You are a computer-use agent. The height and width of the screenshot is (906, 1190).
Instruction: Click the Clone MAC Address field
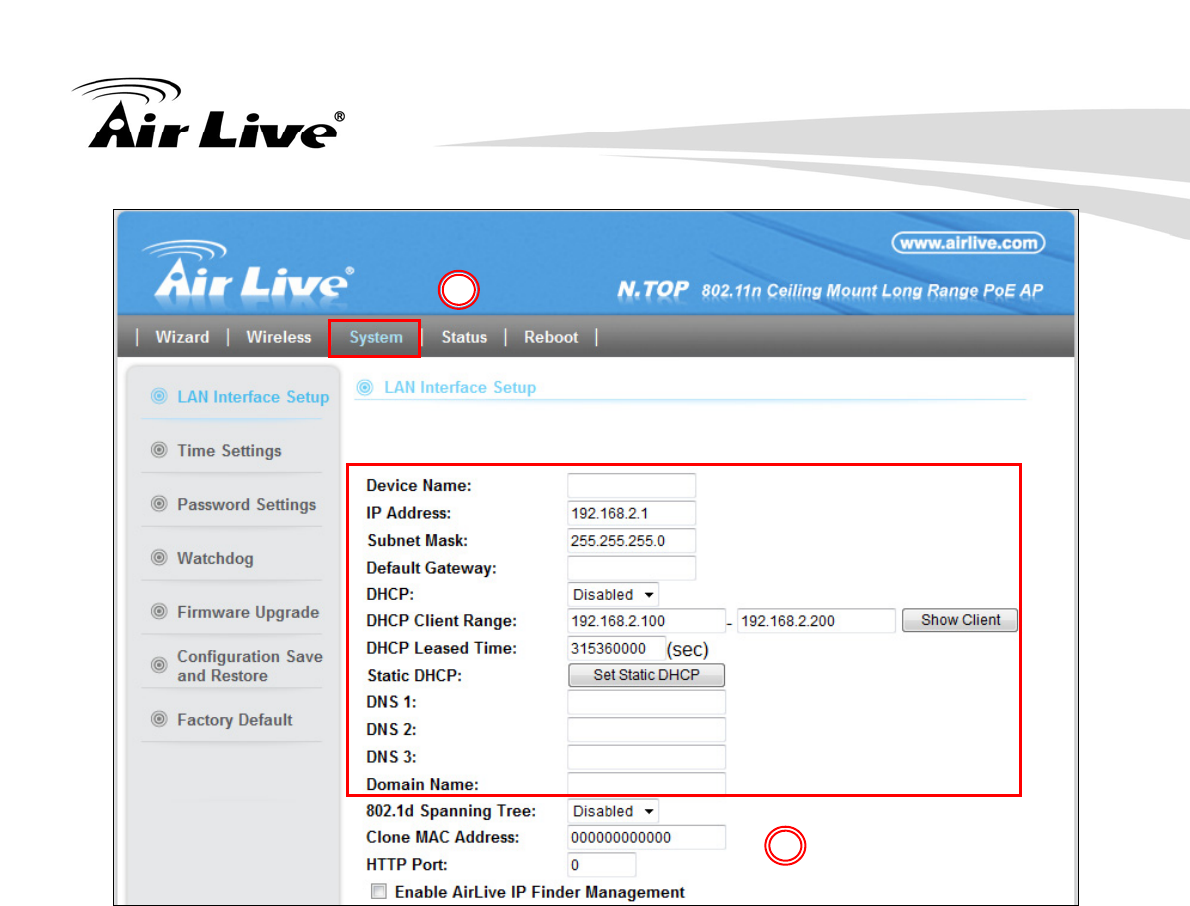[x=647, y=838]
